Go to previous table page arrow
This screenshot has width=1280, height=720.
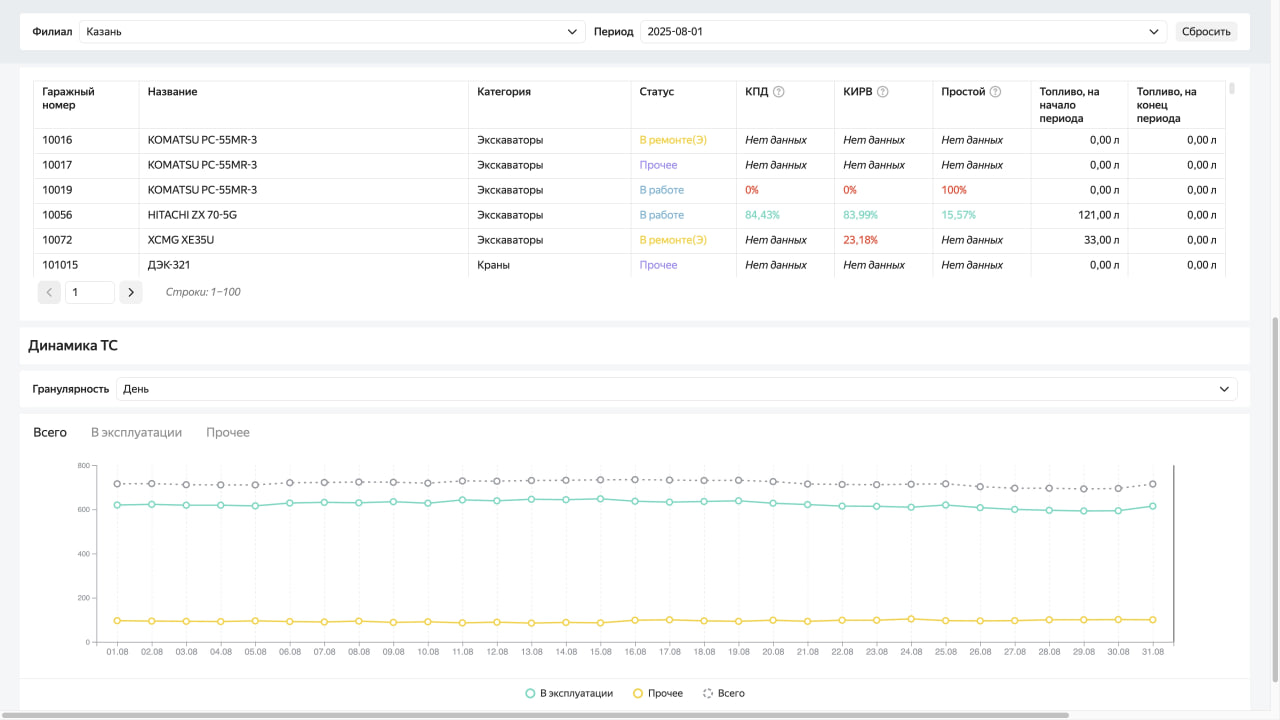point(49,292)
